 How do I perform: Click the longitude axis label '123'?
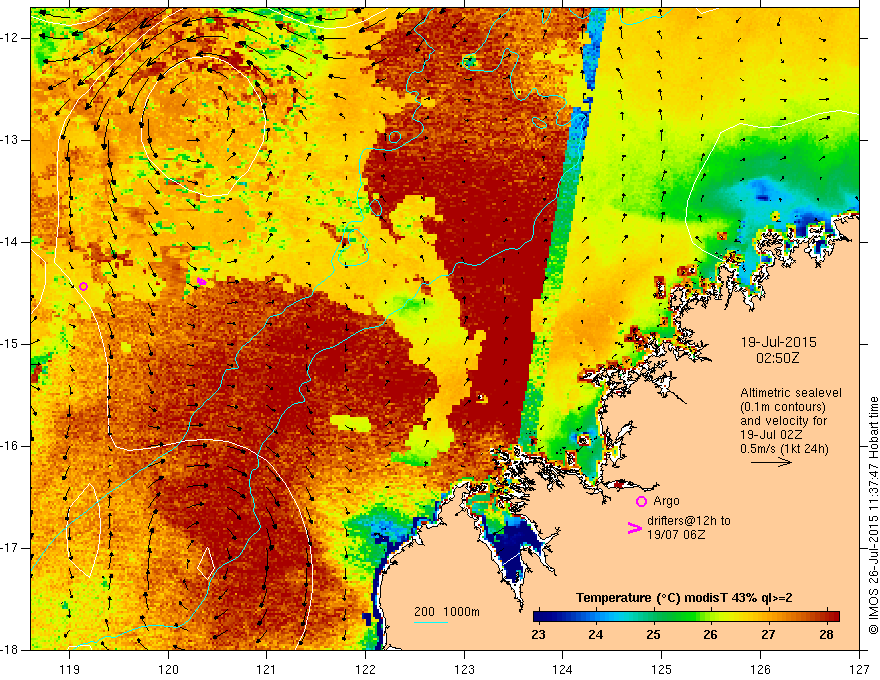pyautogui.click(x=464, y=669)
